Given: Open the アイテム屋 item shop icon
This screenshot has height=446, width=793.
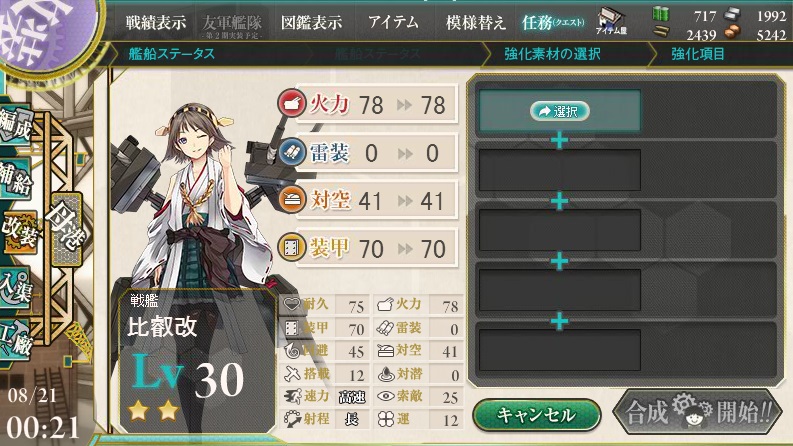Looking at the screenshot, I should (x=611, y=21).
